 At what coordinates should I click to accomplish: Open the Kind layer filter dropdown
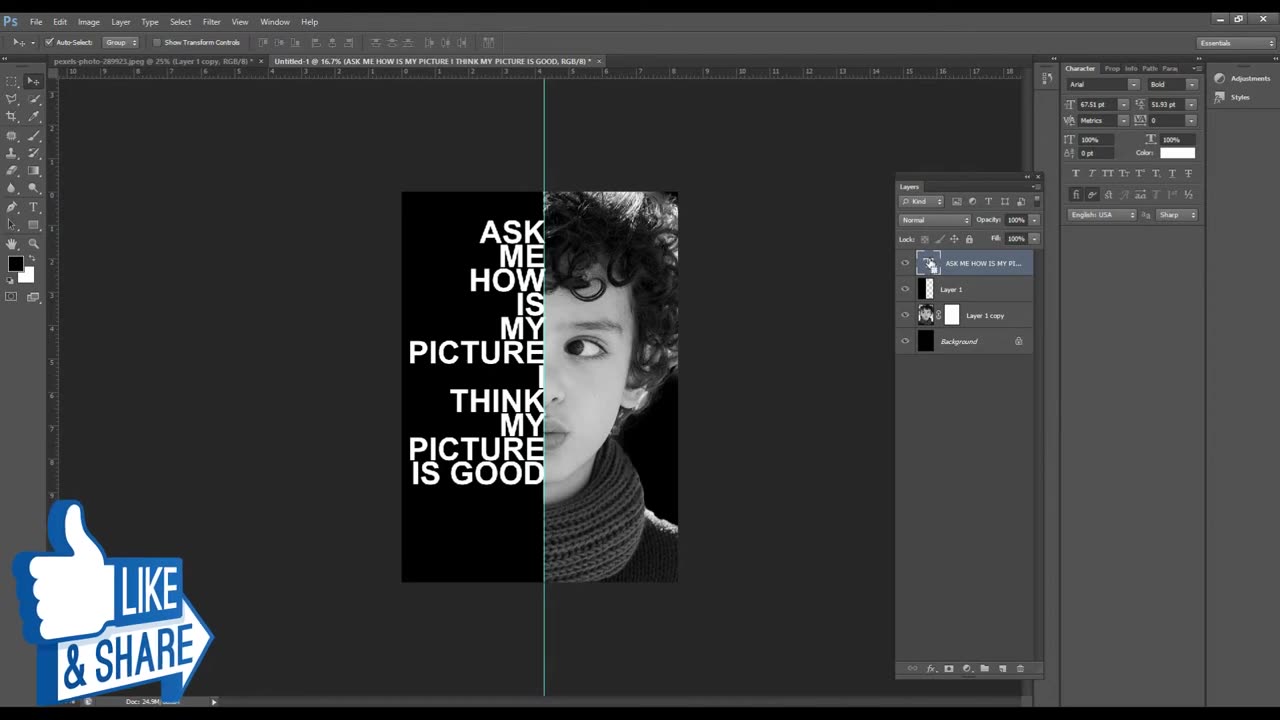click(x=921, y=202)
